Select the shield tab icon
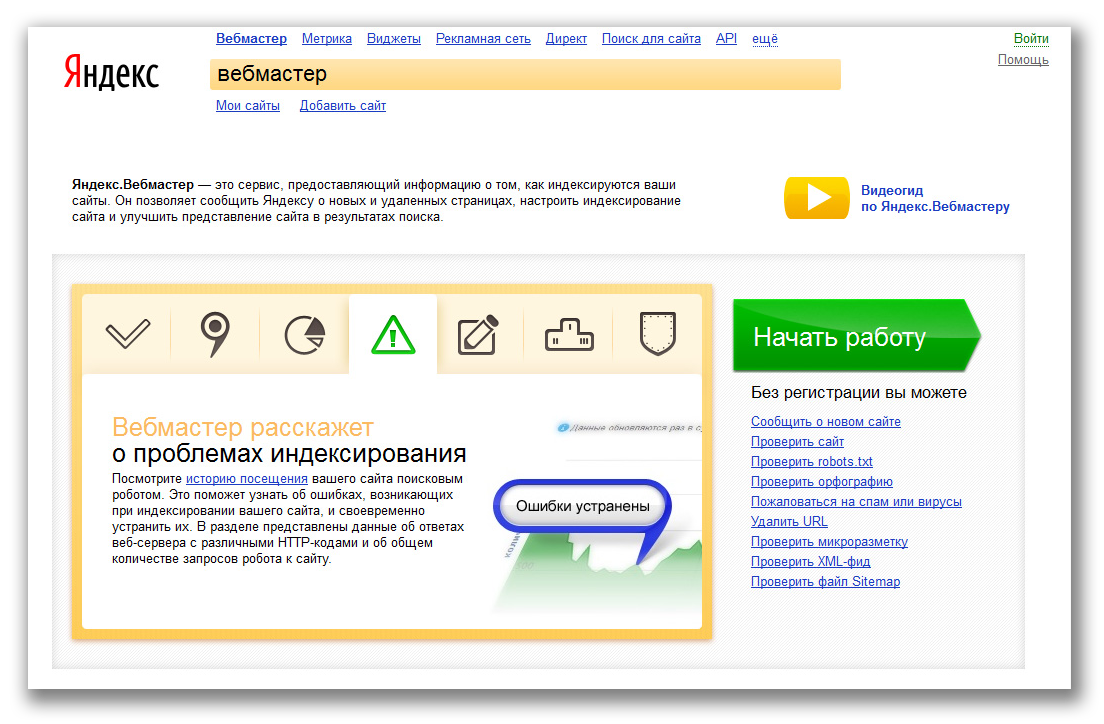Image resolution: width=1104 pixels, height=724 pixels. [658, 334]
